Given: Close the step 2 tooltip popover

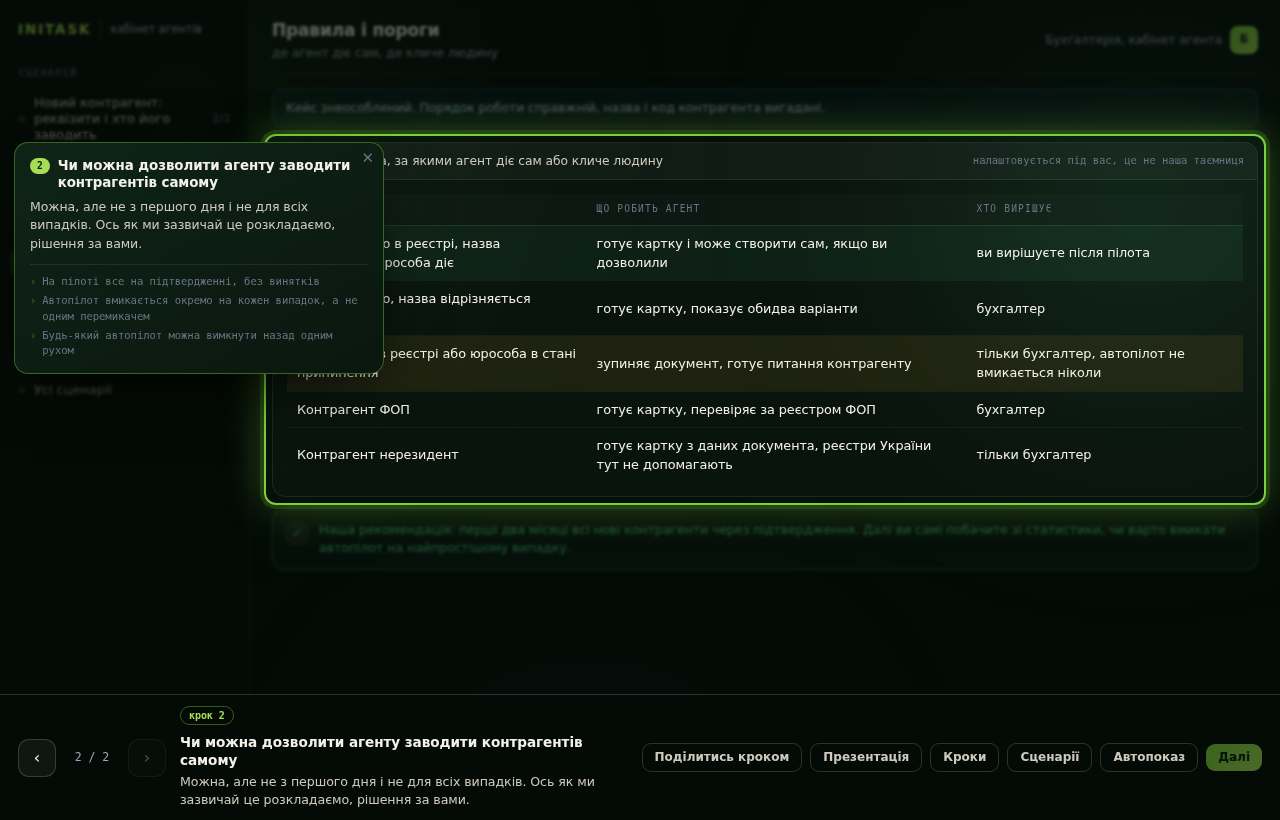Looking at the screenshot, I should [368, 158].
